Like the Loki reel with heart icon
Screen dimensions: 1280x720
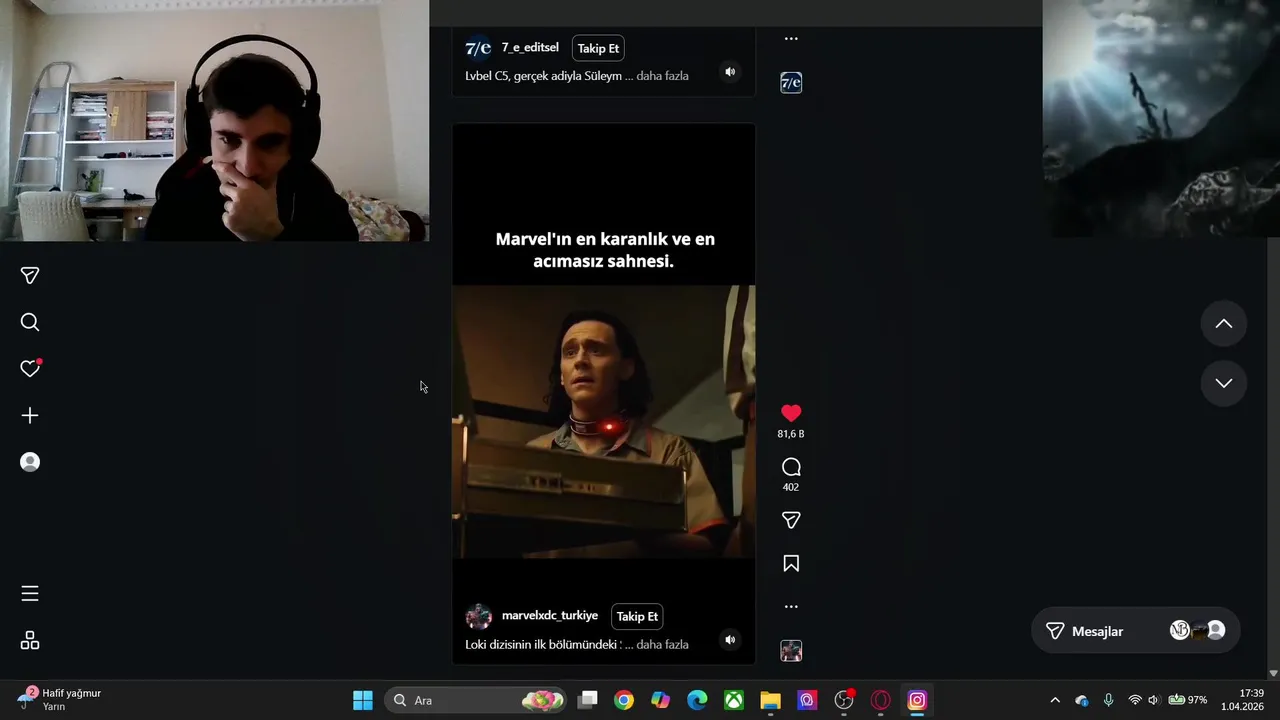[x=791, y=413]
